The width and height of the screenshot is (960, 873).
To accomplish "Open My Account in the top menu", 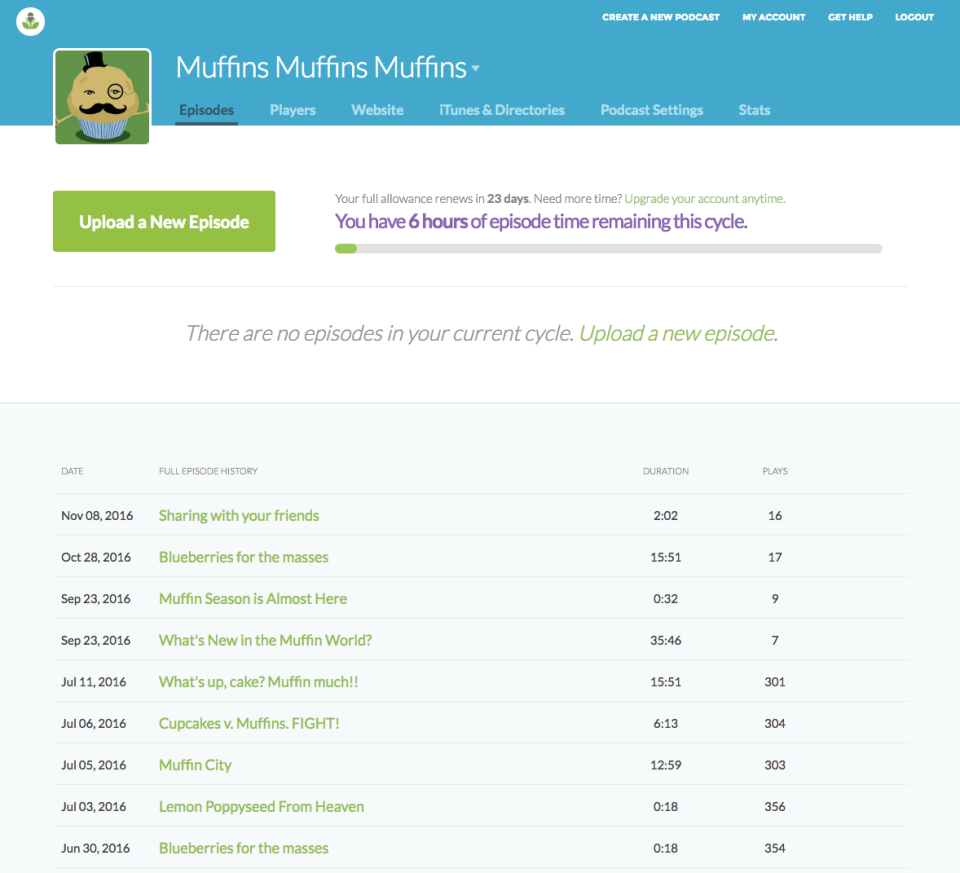I will pos(774,17).
